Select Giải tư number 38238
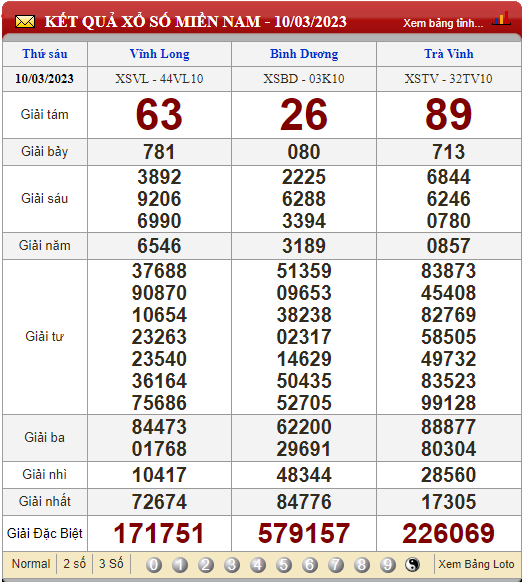Screen dimensions: 522x582 click(304, 315)
